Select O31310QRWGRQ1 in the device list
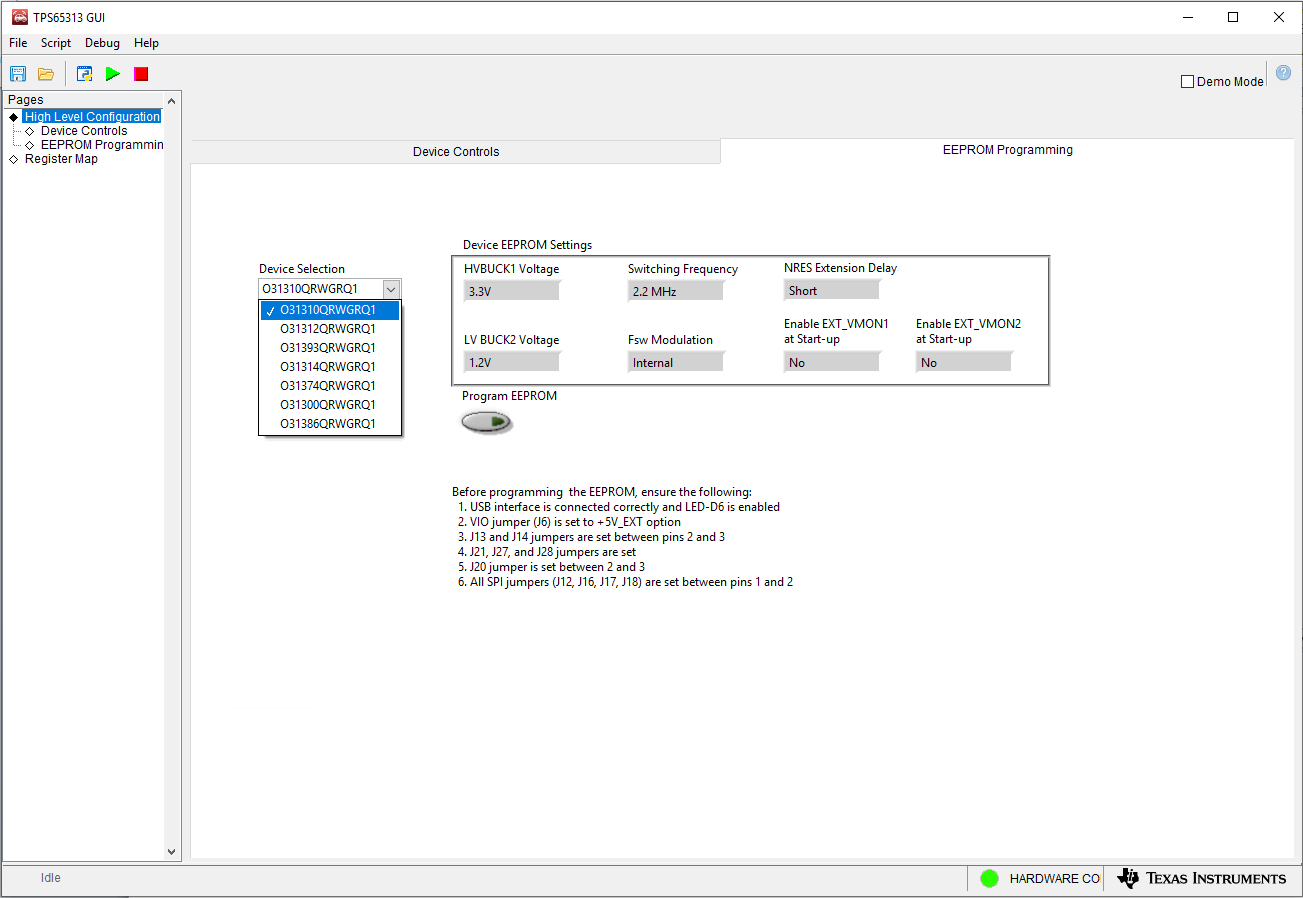Image resolution: width=1303 pixels, height=898 pixels. coord(330,310)
